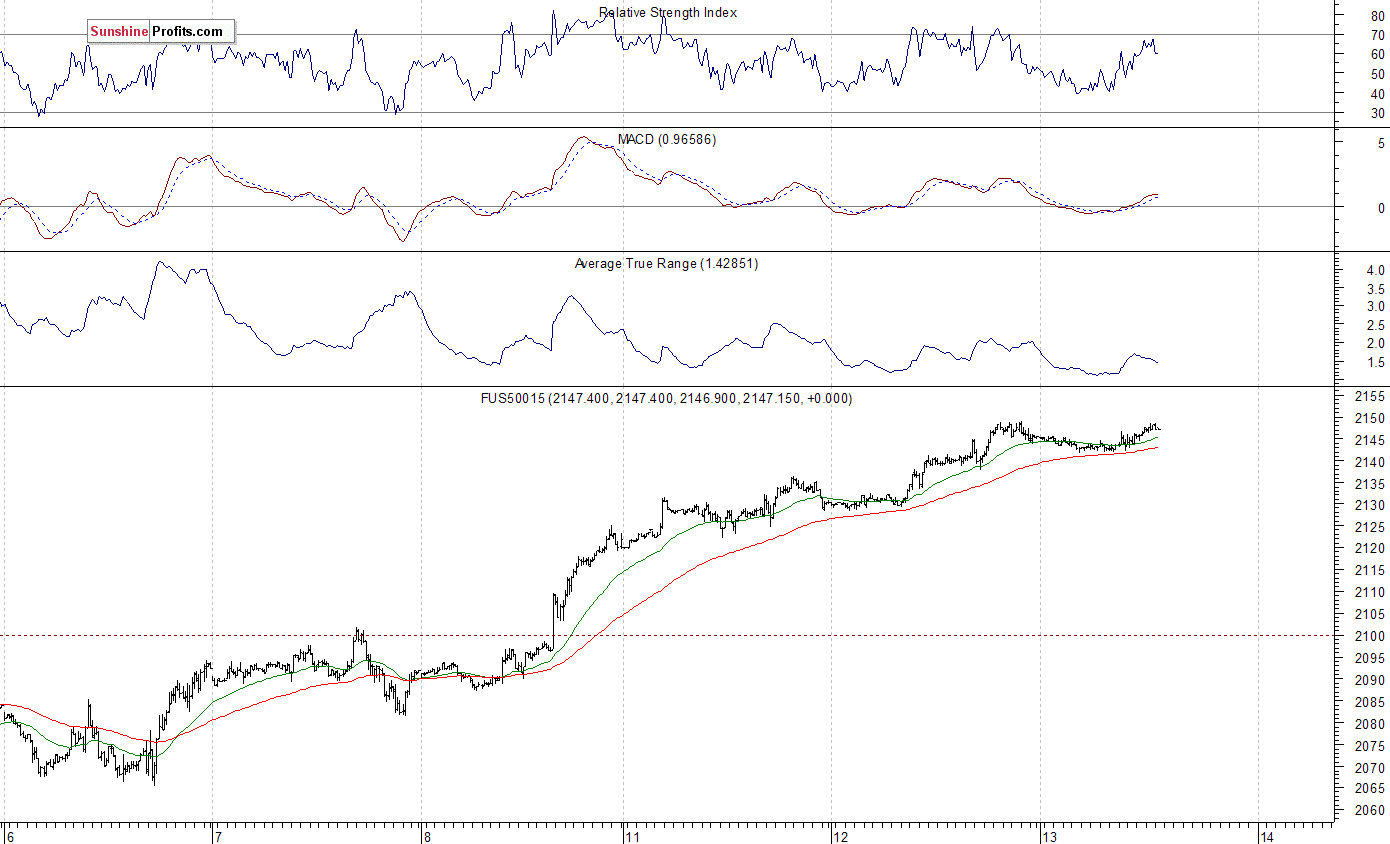Click the 2100 price axis label

point(1370,636)
